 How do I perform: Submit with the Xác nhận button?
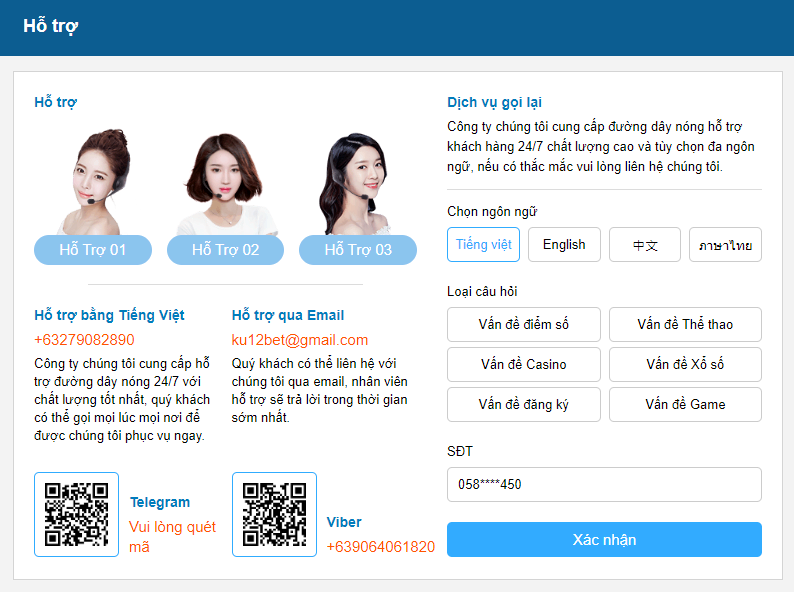[x=604, y=540]
